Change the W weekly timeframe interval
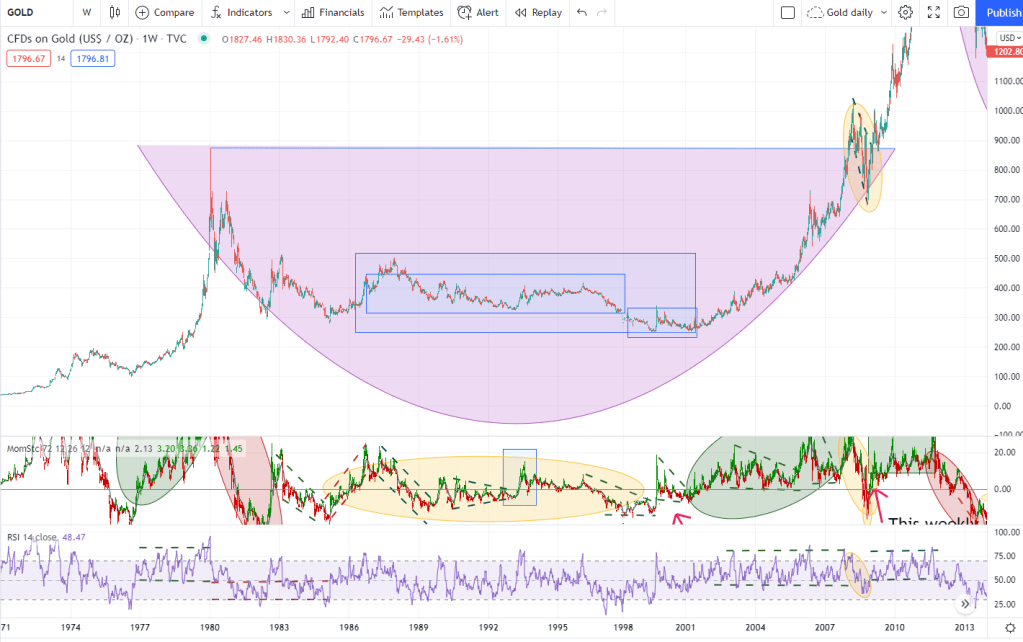Image resolution: width=1023 pixels, height=642 pixels. pos(87,13)
